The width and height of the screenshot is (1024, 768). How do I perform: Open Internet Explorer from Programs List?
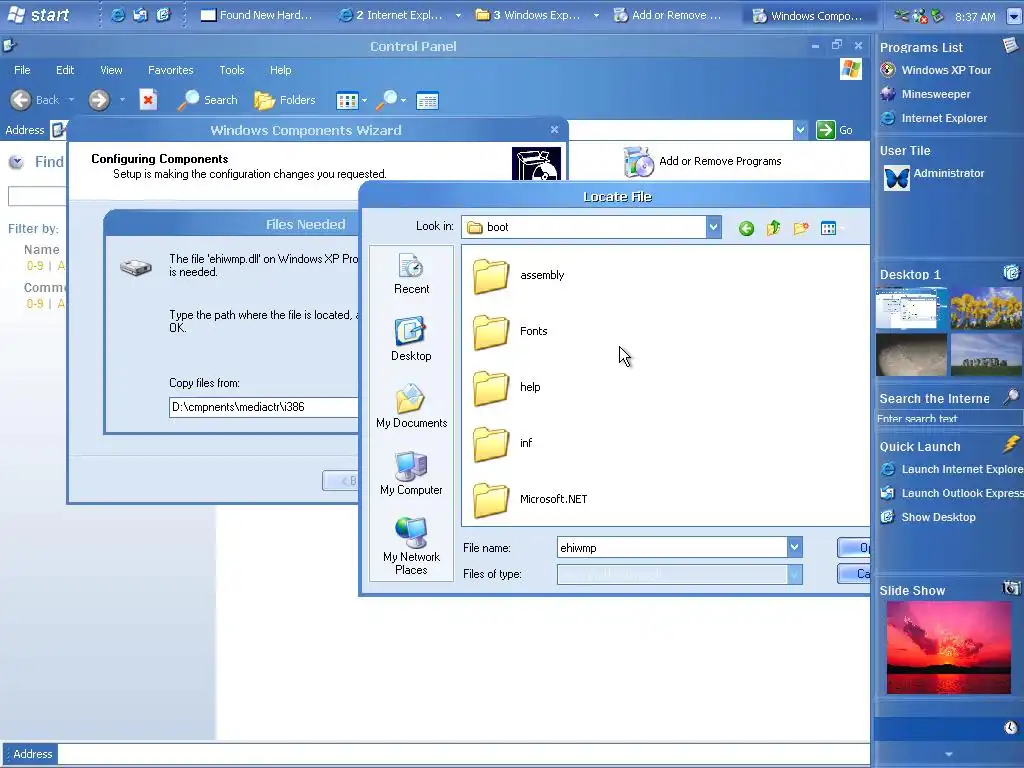click(934, 118)
